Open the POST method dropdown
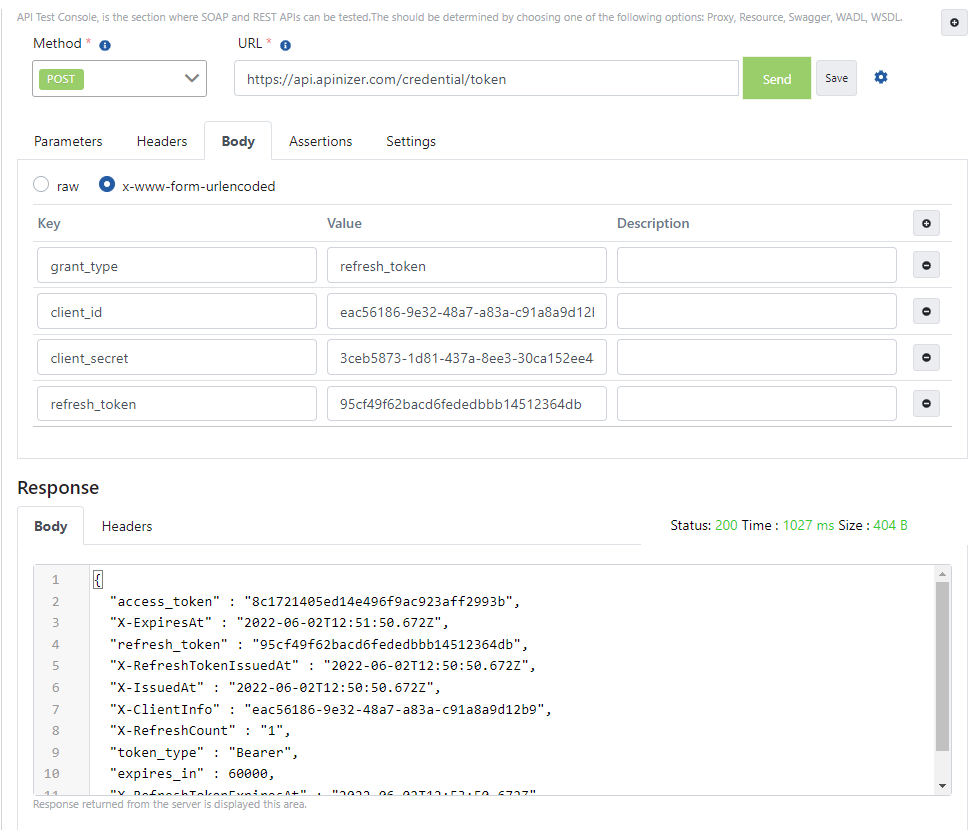 click(120, 79)
